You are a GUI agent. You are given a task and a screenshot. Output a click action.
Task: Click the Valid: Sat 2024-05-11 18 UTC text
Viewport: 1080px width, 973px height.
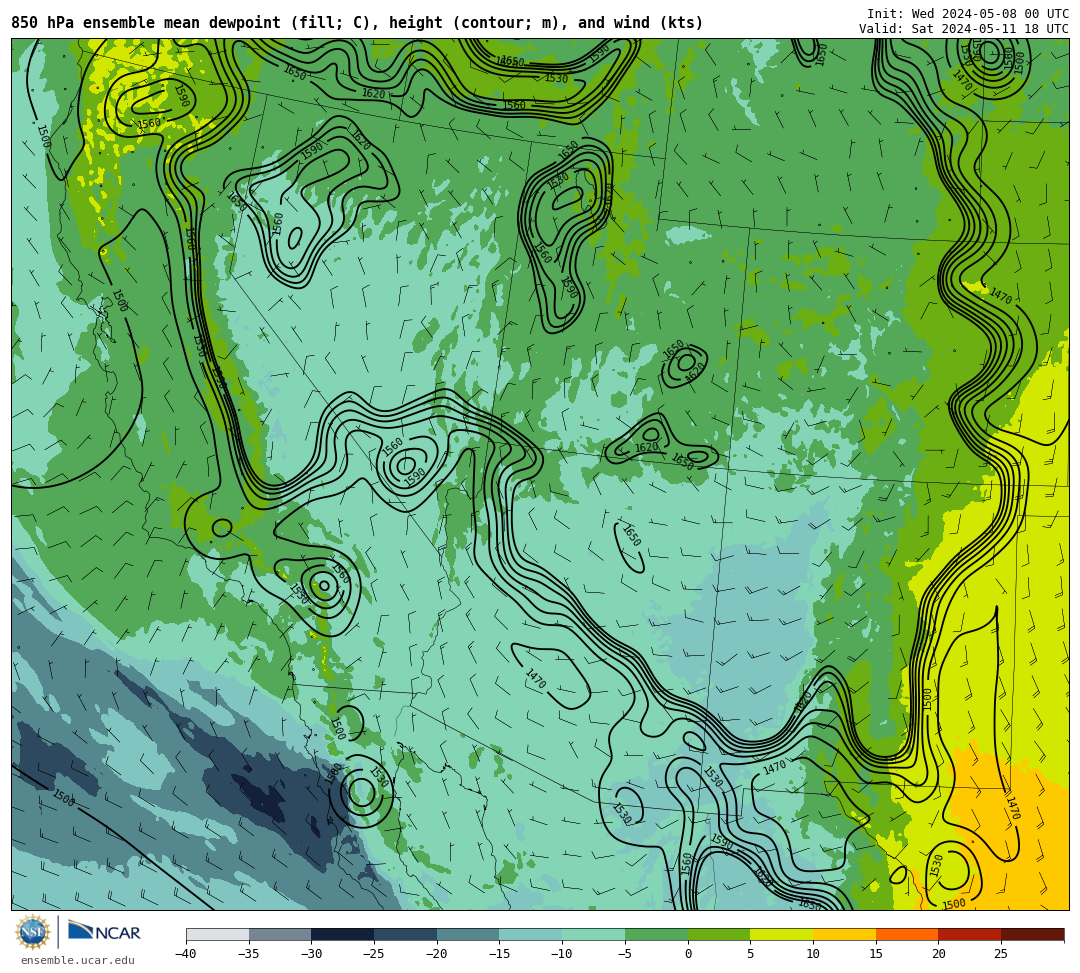point(964,29)
